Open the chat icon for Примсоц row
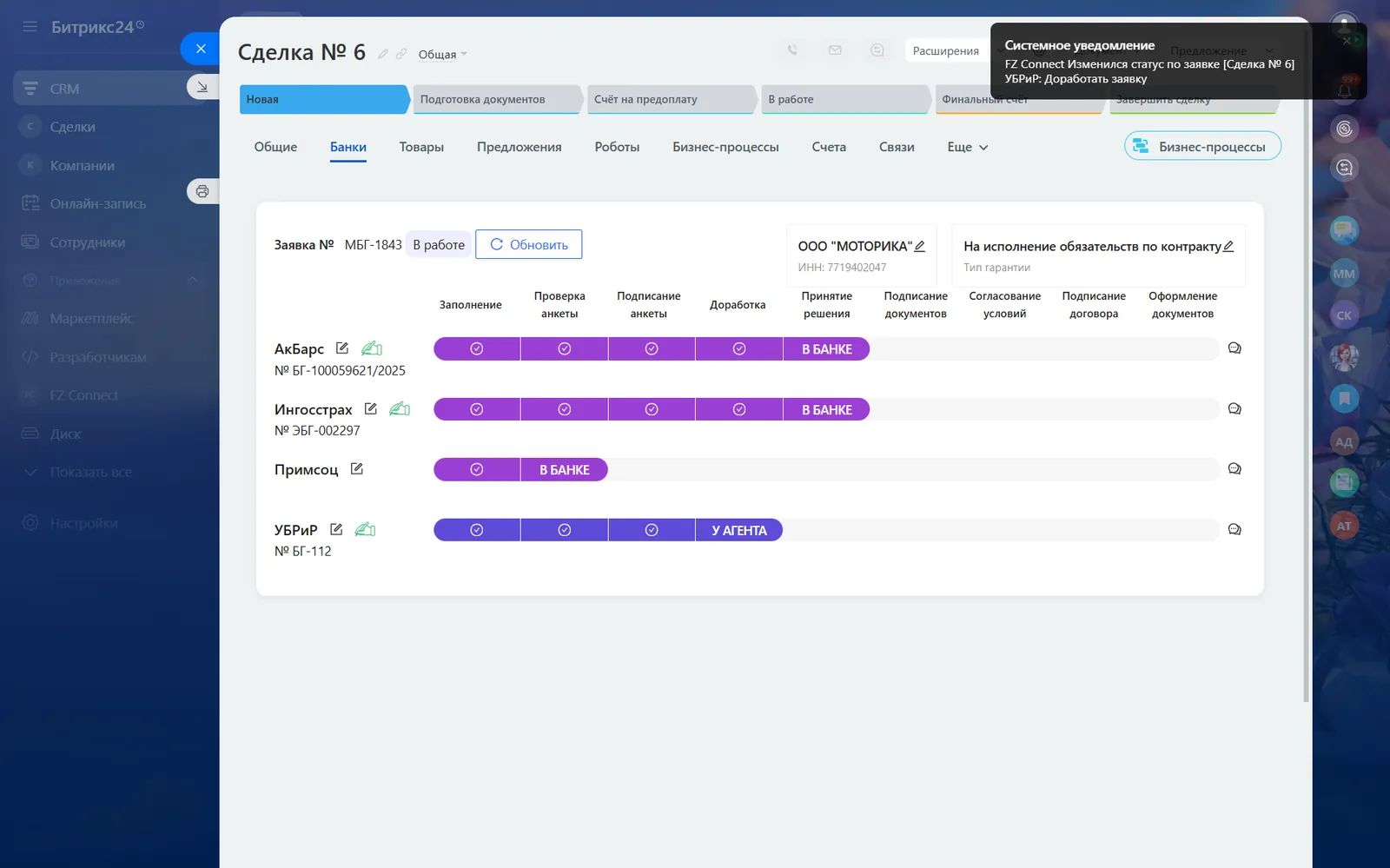 (1234, 469)
